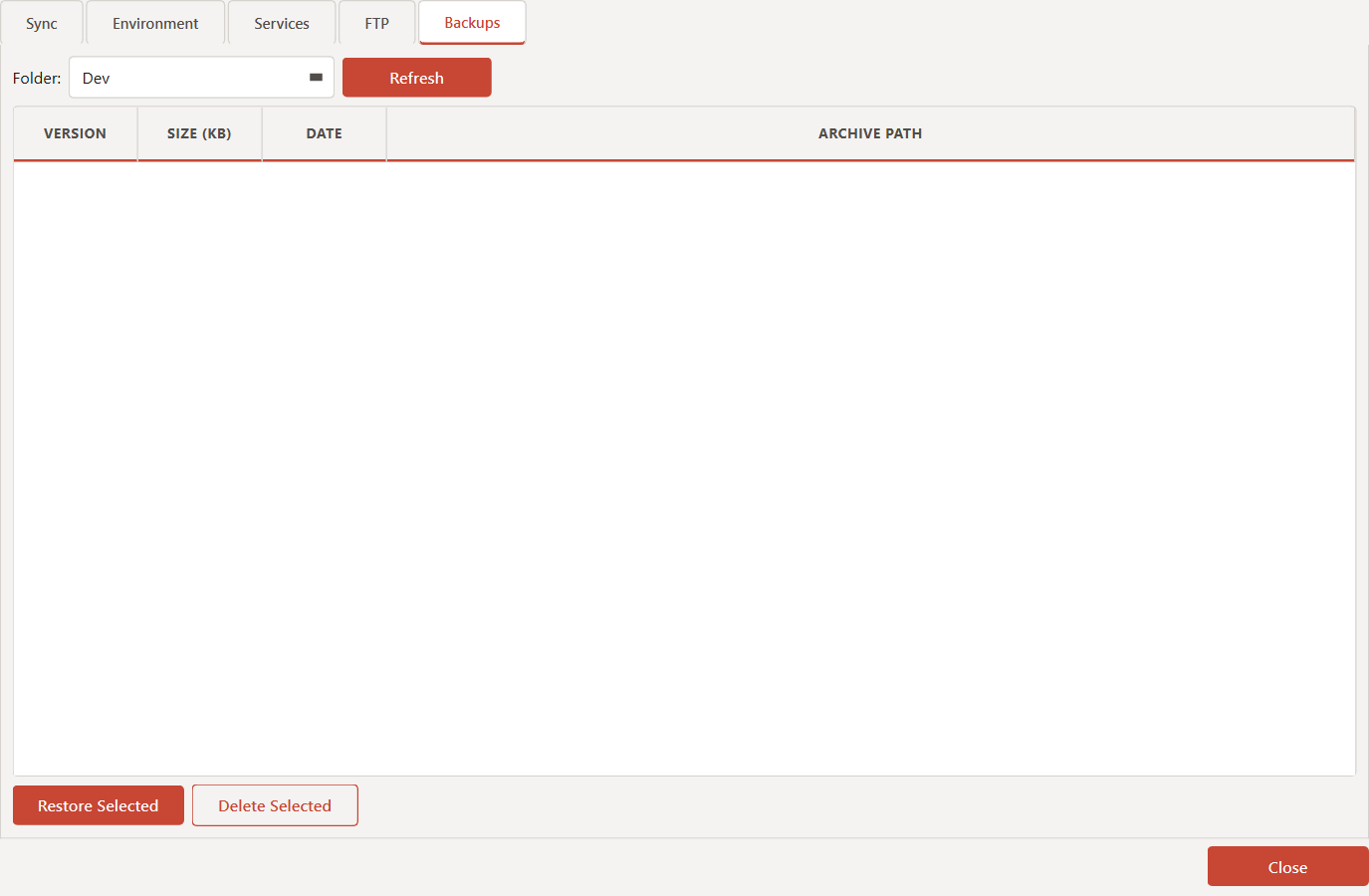Switch to the Sync tab
This screenshot has width=1369, height=896.
point(42,24)
